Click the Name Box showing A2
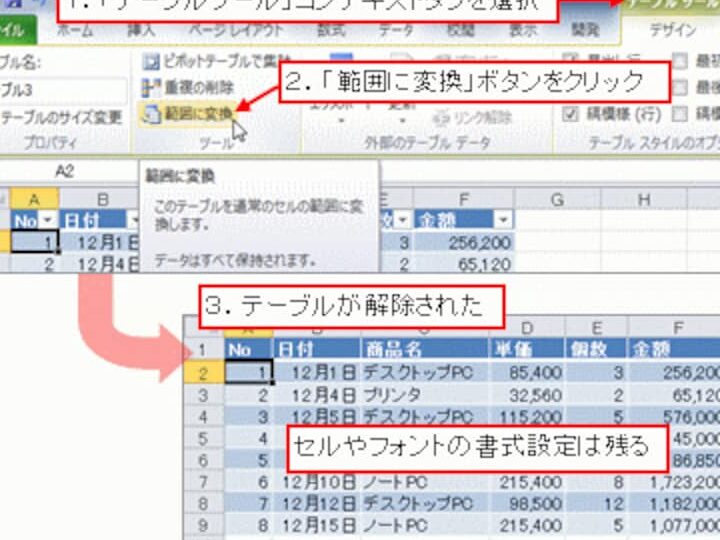This screenshot has width=720, height=540. [x=65, y=171]
